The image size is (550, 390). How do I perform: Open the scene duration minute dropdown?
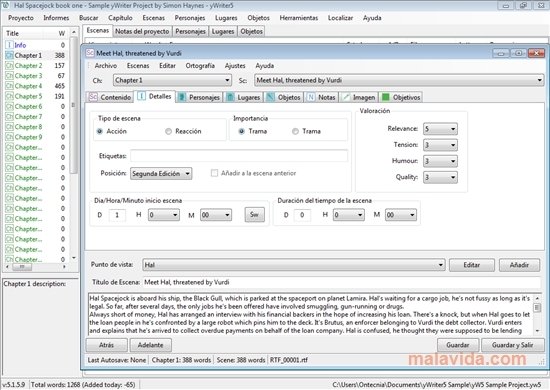(x=401, y=215)
